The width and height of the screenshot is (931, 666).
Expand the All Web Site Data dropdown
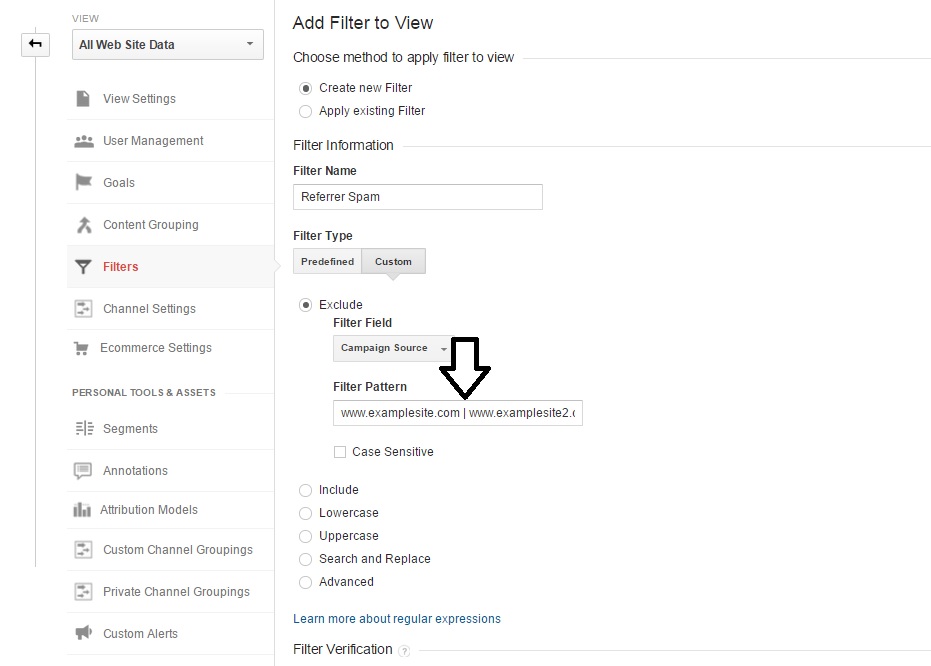coord(167,45)
